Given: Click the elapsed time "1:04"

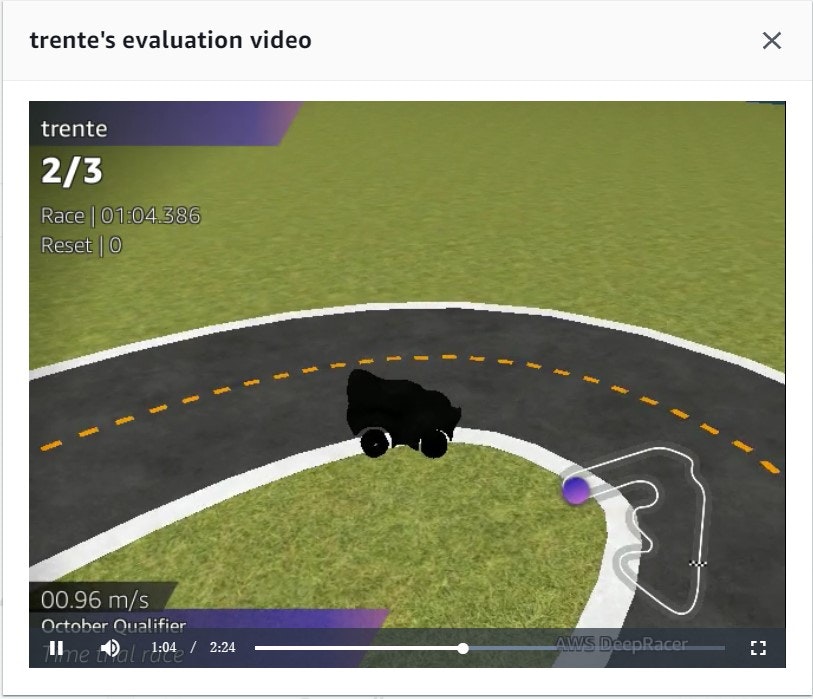Looking at the screenshot, I should click(164, 648).
